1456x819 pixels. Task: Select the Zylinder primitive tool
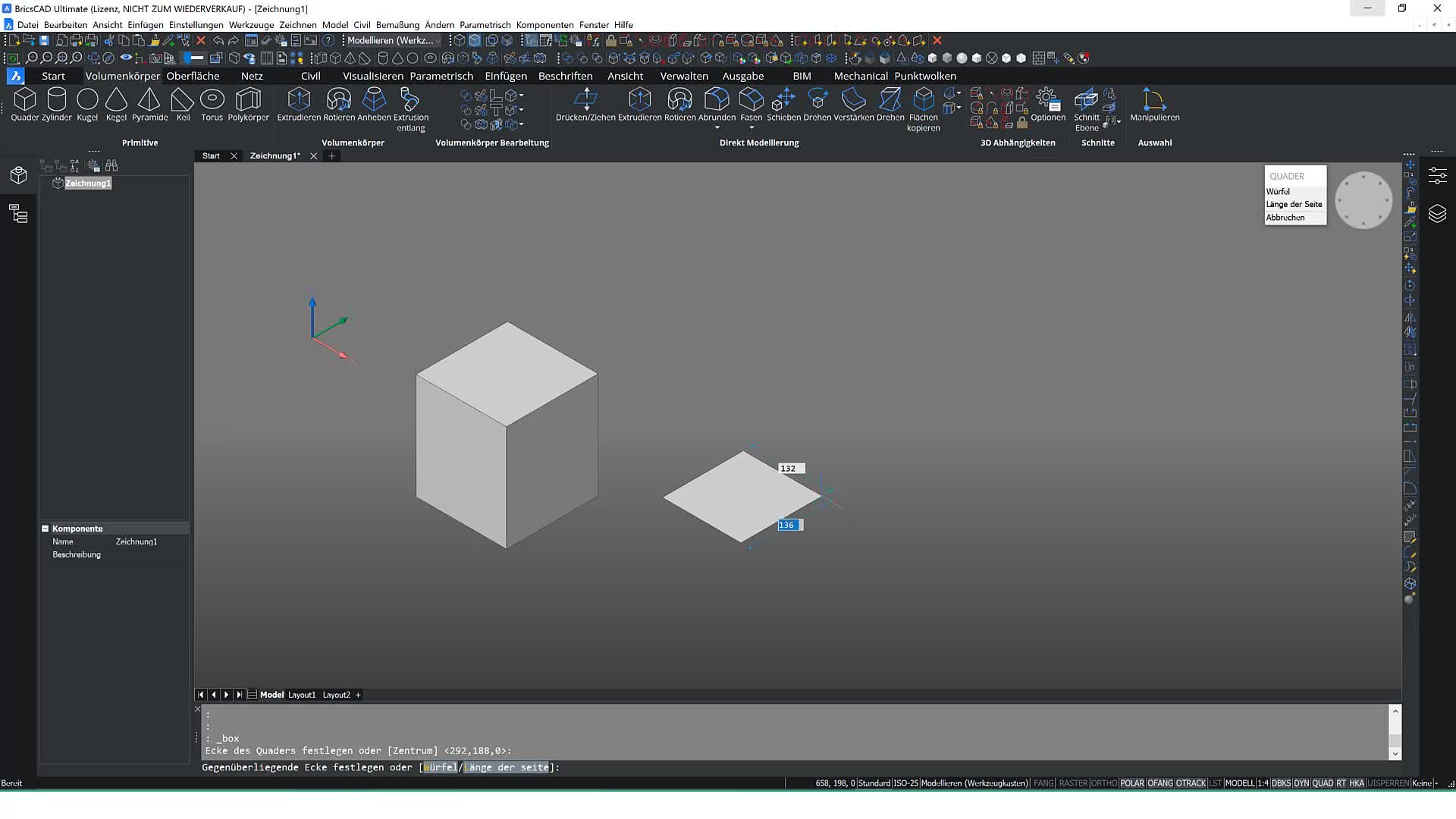point(57,105)
